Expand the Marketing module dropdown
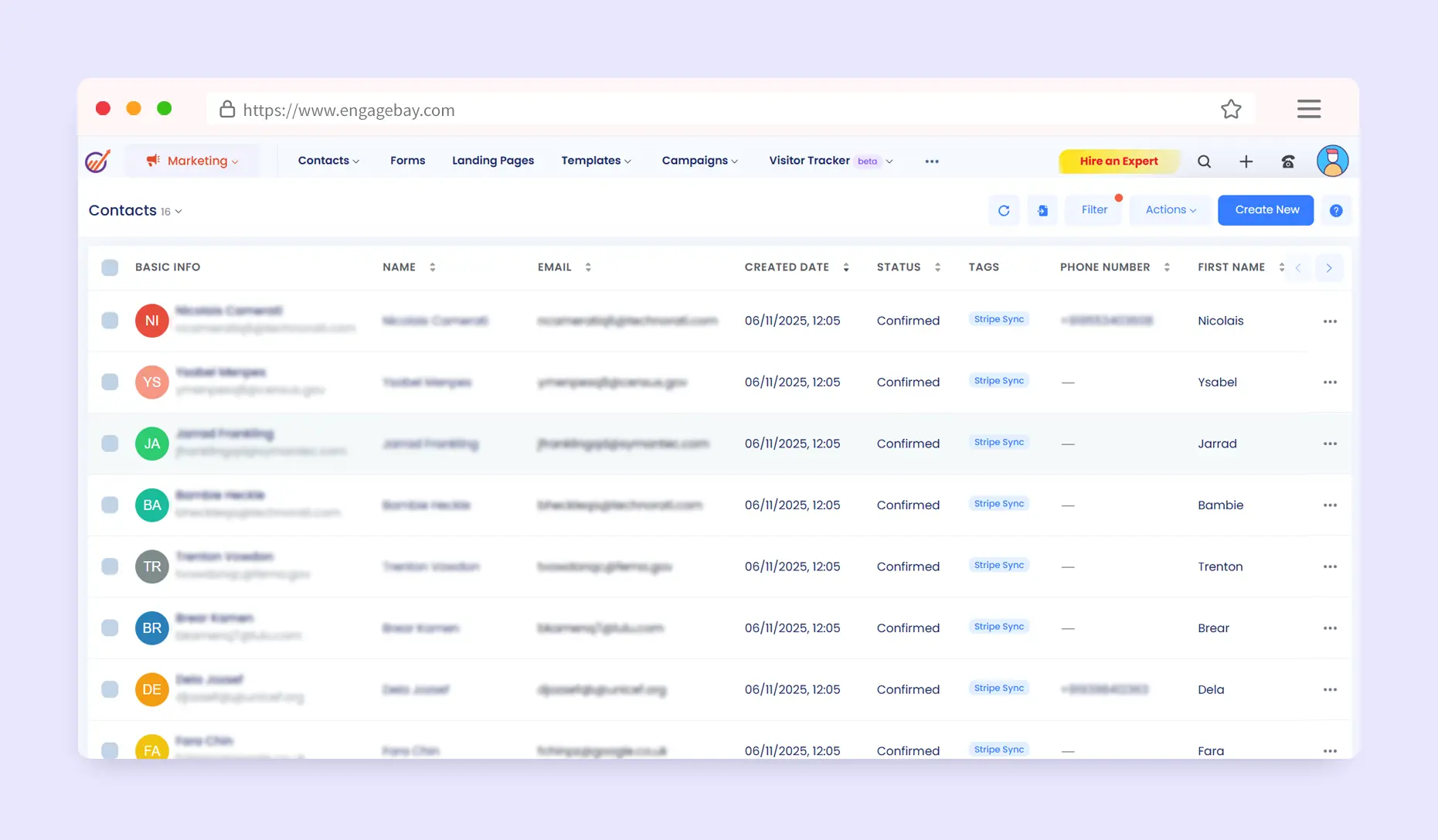The image size is (1438, 840). click(x=192, y=161)
